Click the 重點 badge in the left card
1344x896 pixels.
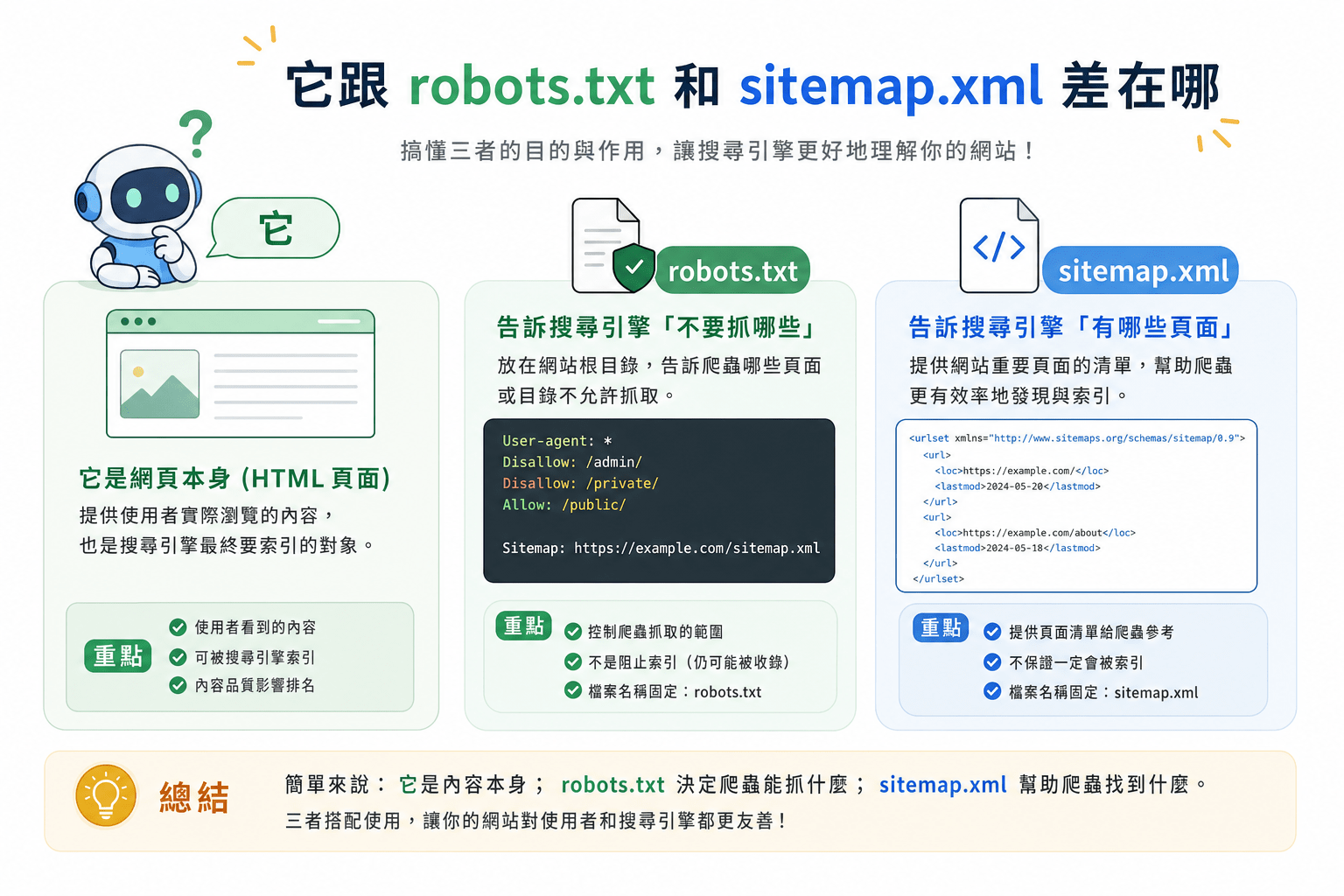[x=118, y=655]
